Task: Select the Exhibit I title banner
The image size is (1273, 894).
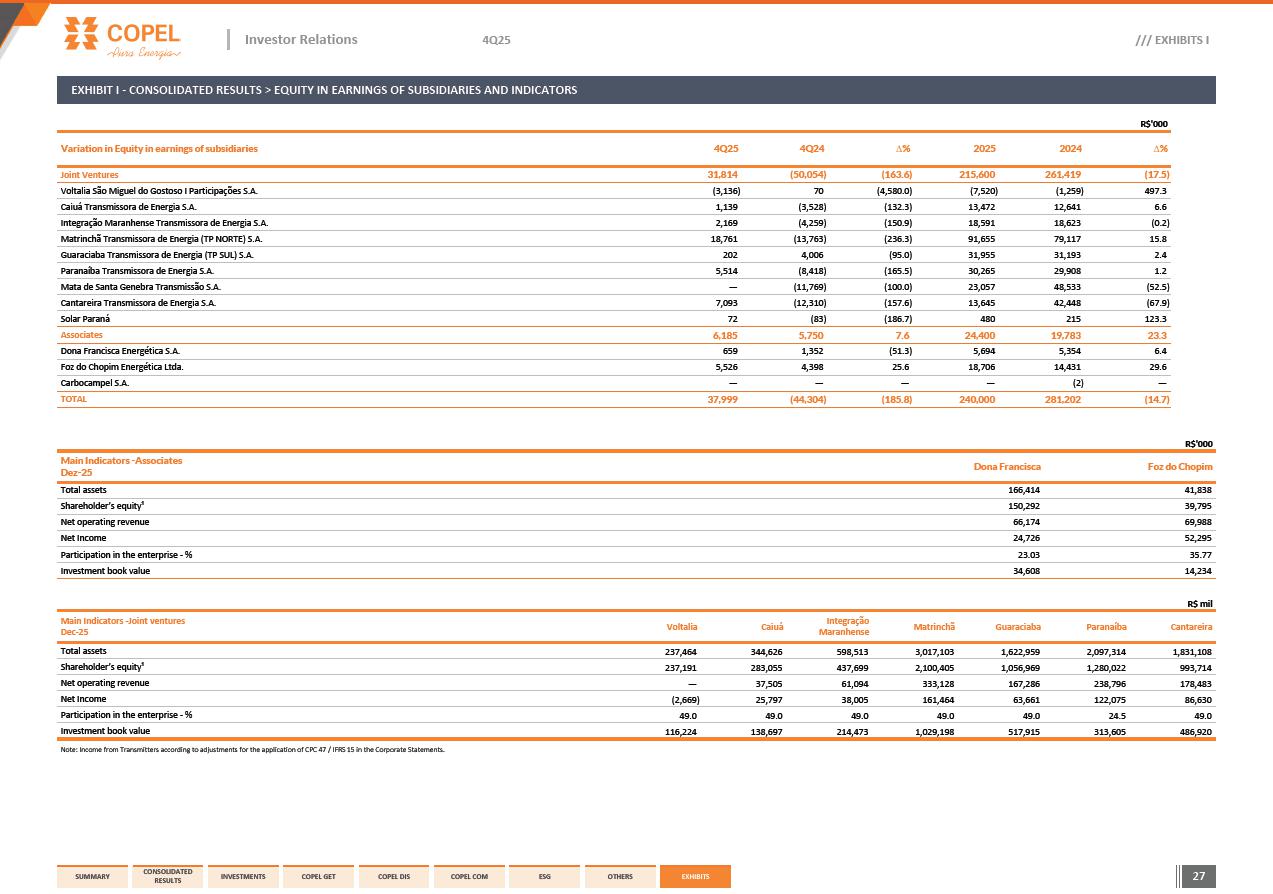Action: click(636, 90)
